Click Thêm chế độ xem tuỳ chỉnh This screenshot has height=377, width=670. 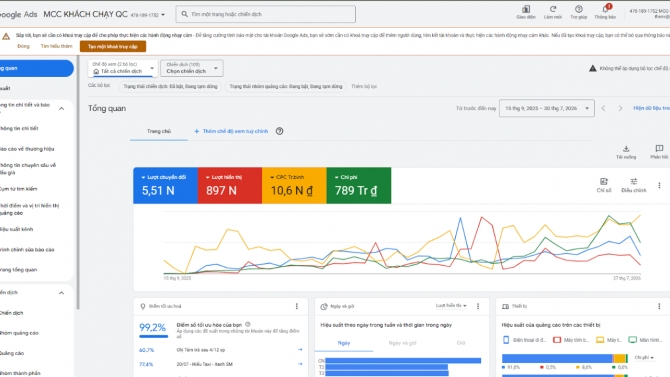pyautogui.click(x=231, y=131)
